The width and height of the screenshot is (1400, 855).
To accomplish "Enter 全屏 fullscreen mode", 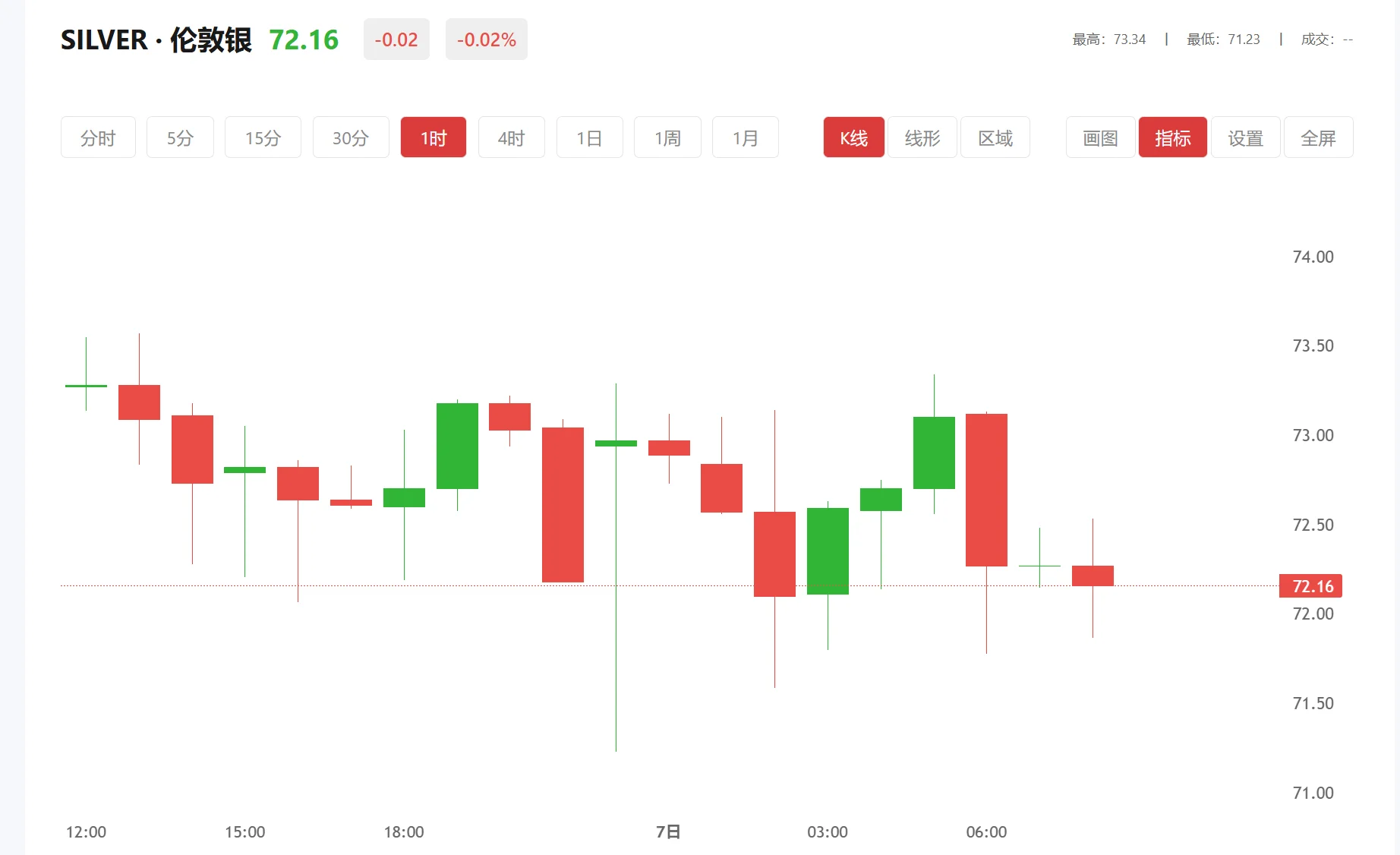I will pyautogui.click(x=1319, y=137).
